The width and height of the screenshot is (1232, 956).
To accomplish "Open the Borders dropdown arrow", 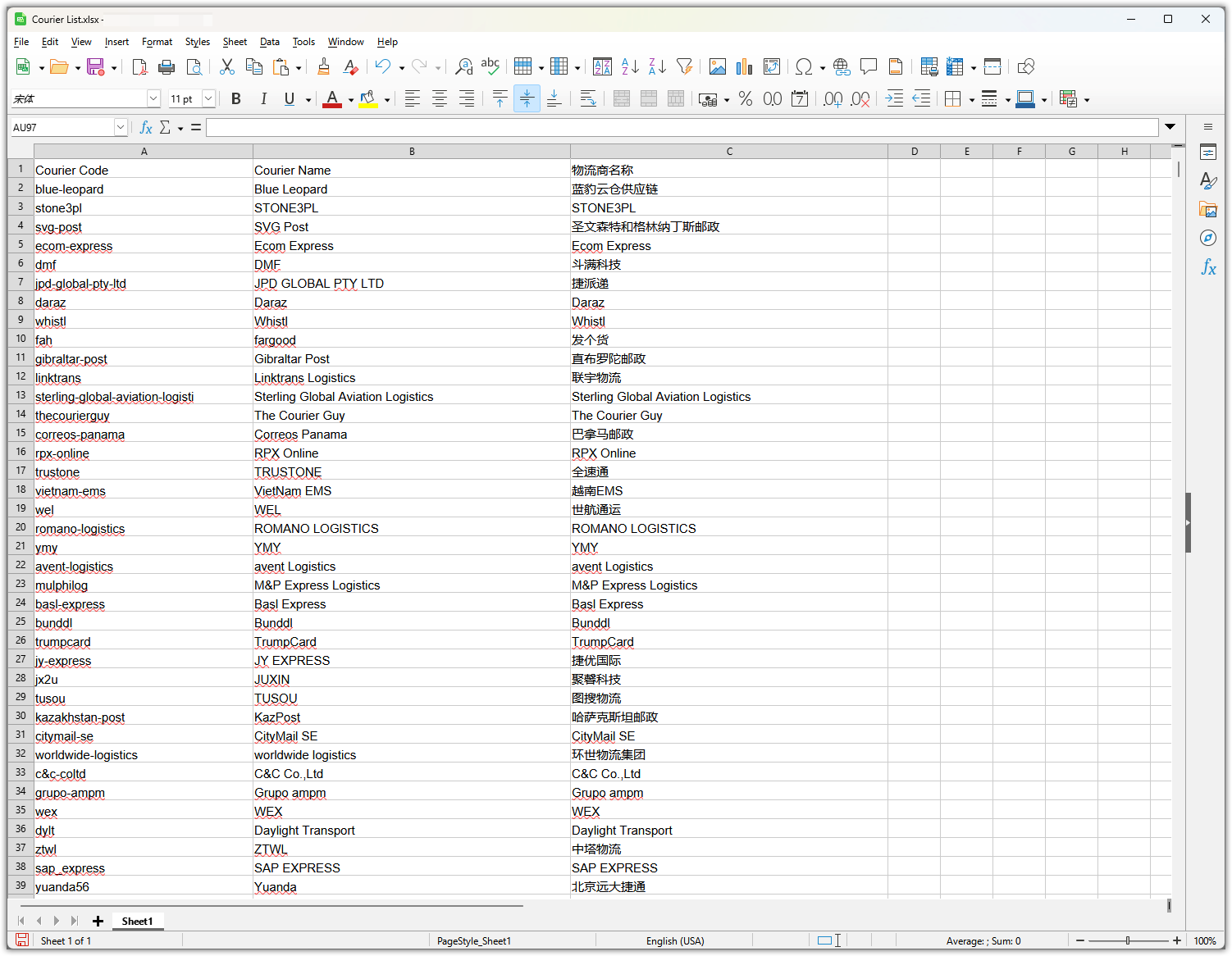I will click(972, 100).
